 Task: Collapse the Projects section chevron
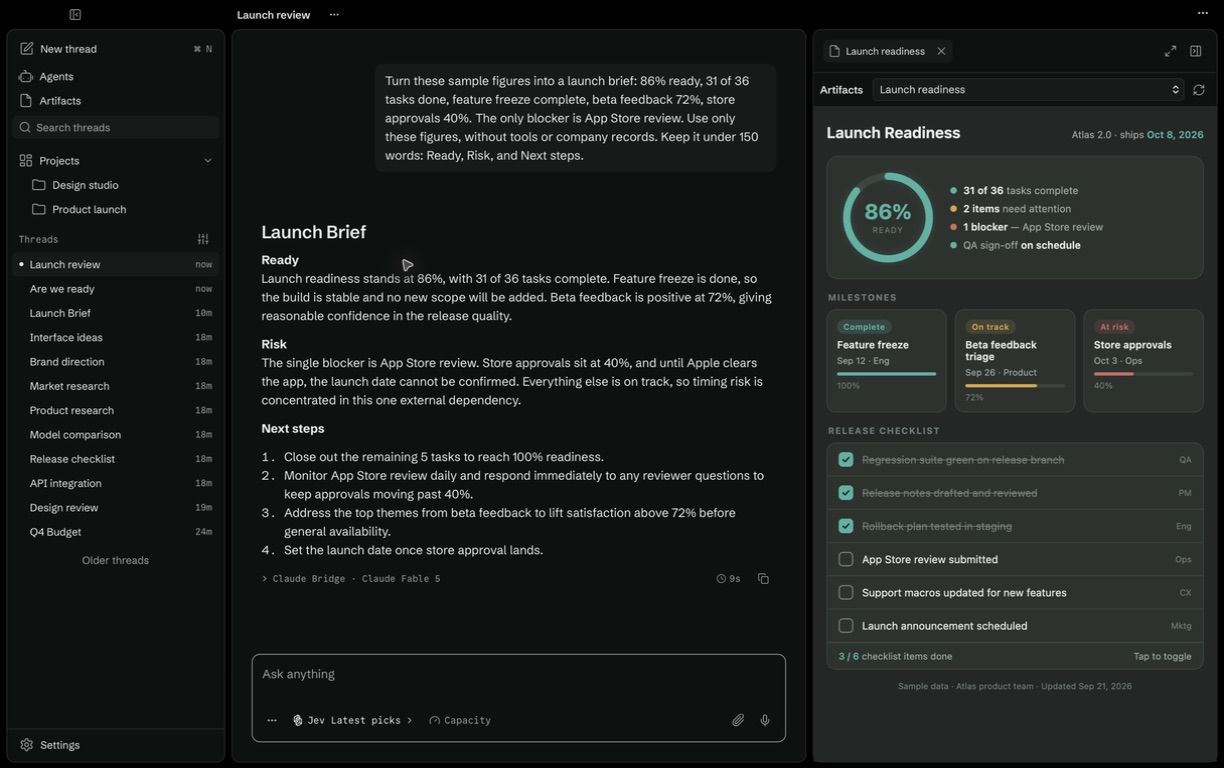pos(208,160)
